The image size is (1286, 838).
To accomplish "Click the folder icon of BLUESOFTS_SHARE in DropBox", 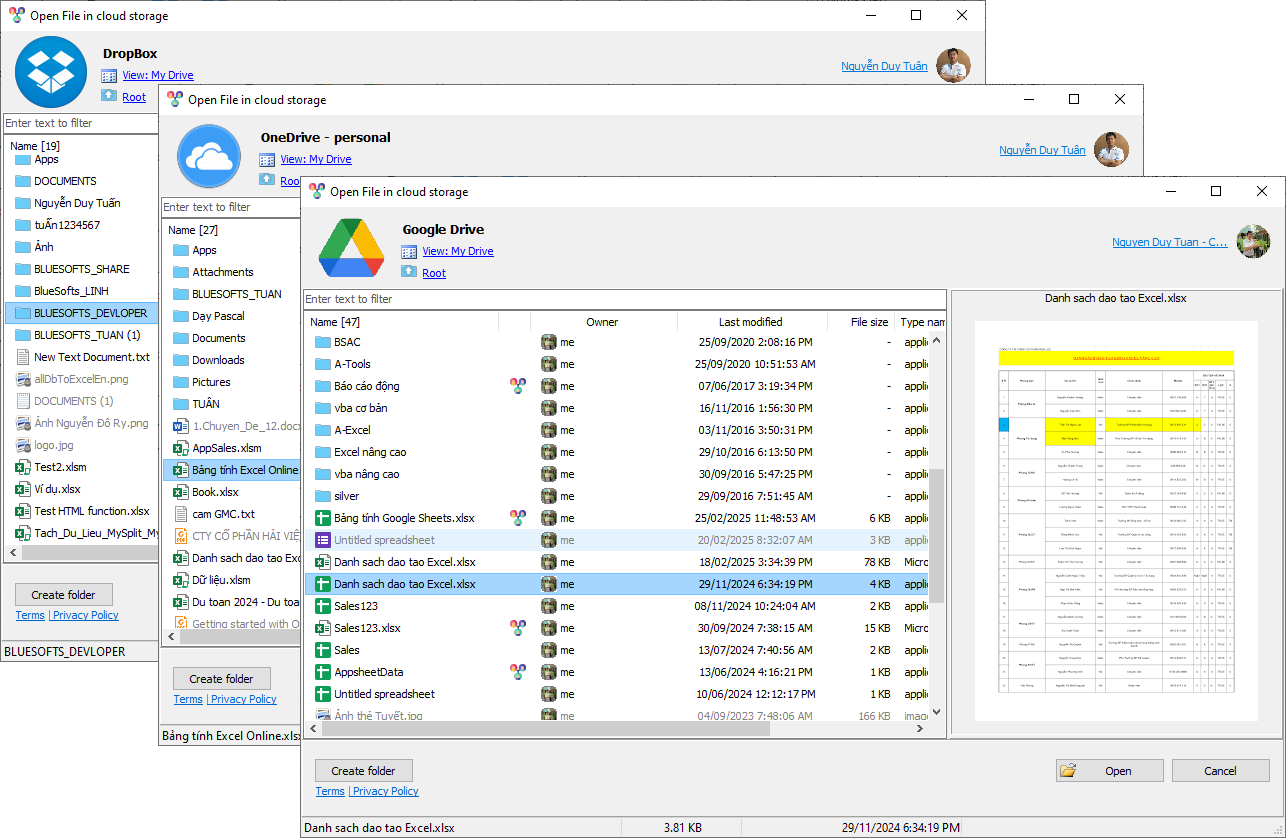I will 23,269.
